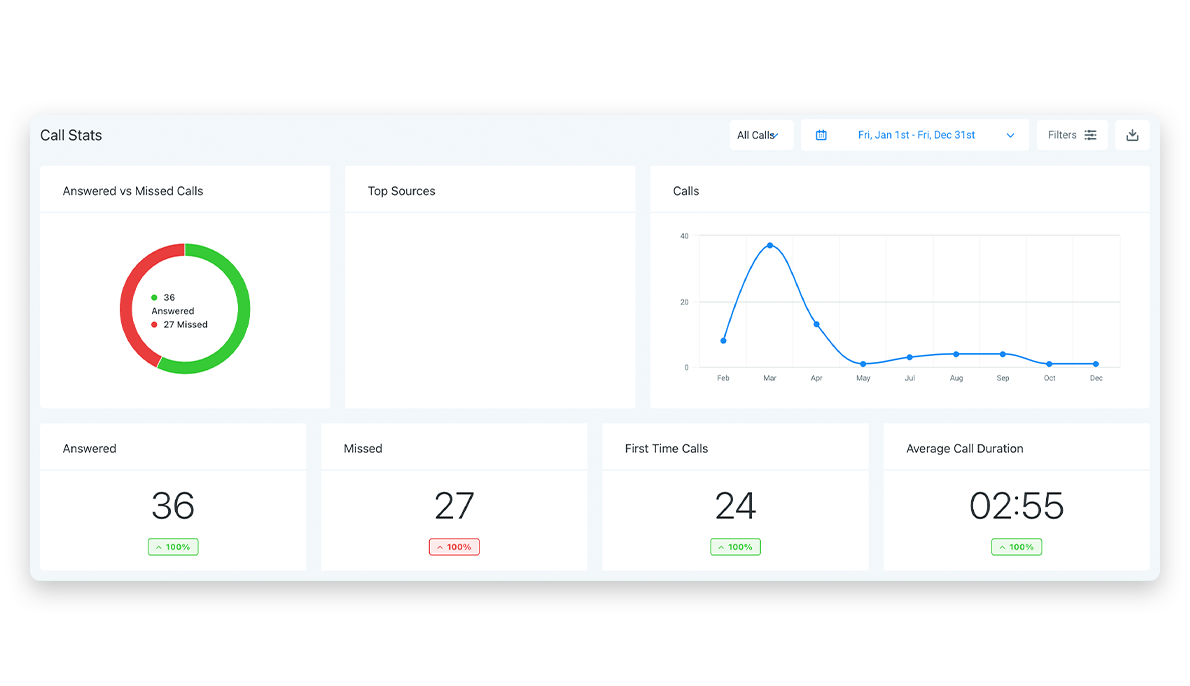
Task: Click the red 100% badge under Missed
Action: tap(454, 547)
